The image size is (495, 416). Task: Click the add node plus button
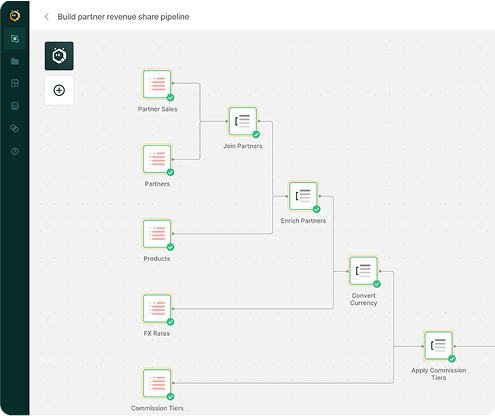tap(59, 90)
